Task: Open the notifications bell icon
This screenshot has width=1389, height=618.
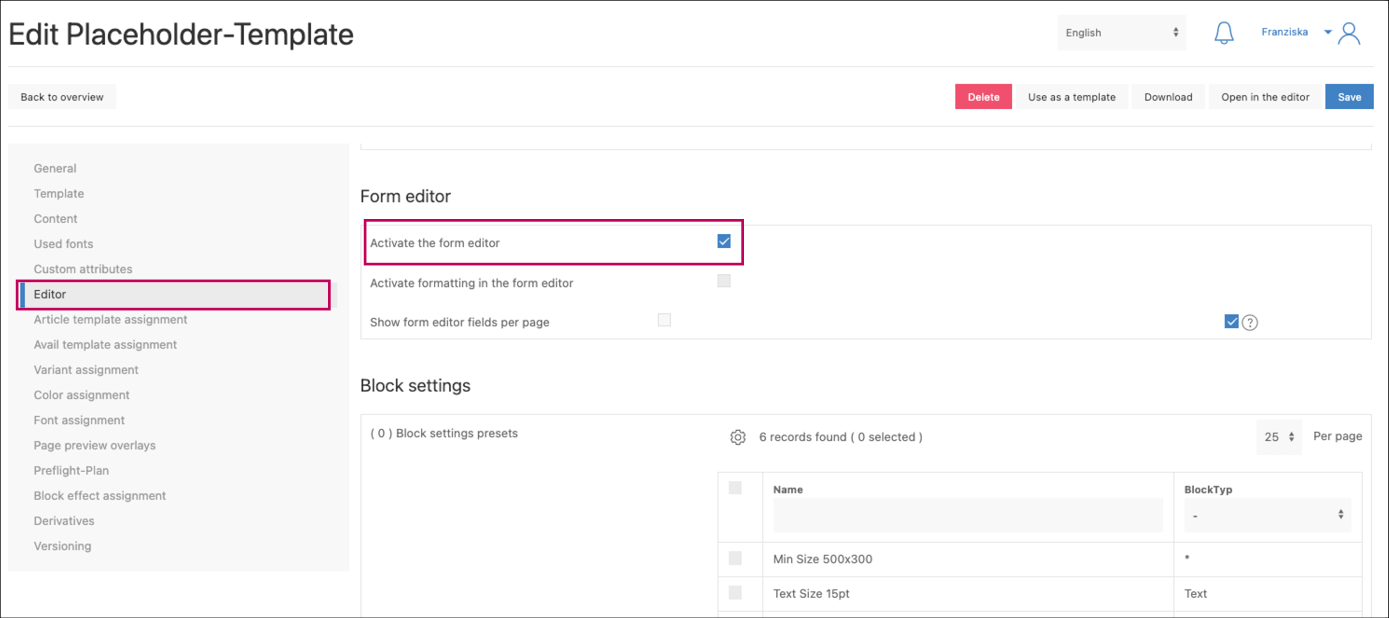Action: pos(1223,33)
